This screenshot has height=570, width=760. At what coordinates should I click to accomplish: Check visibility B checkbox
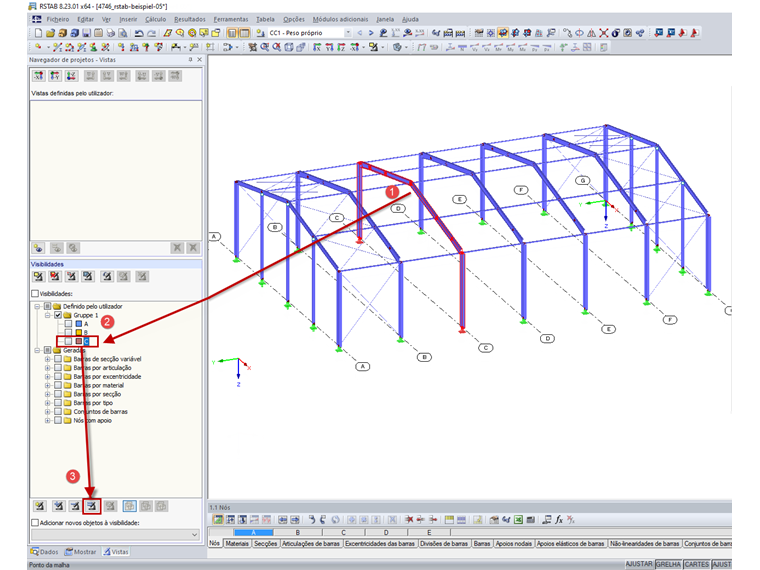68,332
